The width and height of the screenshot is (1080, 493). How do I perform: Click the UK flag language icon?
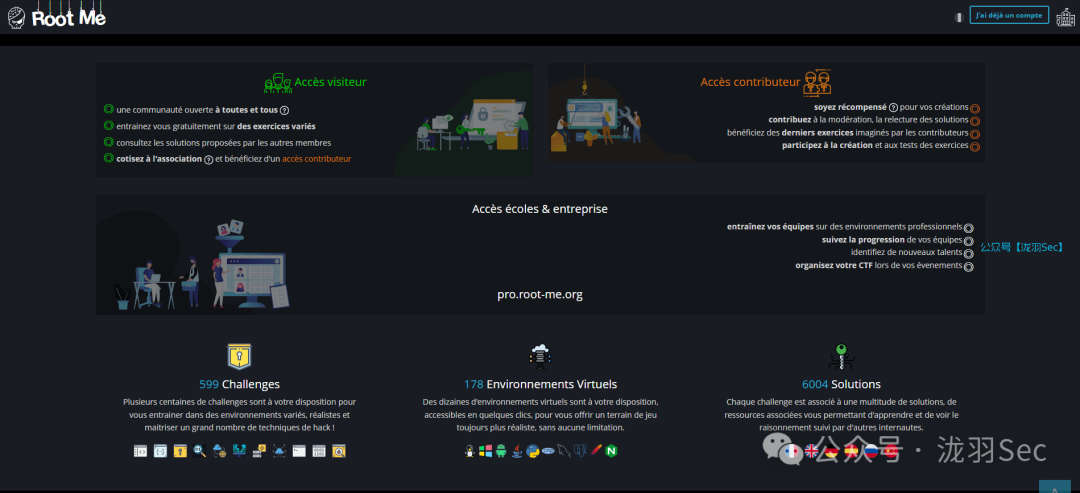[x=811, y=451]
